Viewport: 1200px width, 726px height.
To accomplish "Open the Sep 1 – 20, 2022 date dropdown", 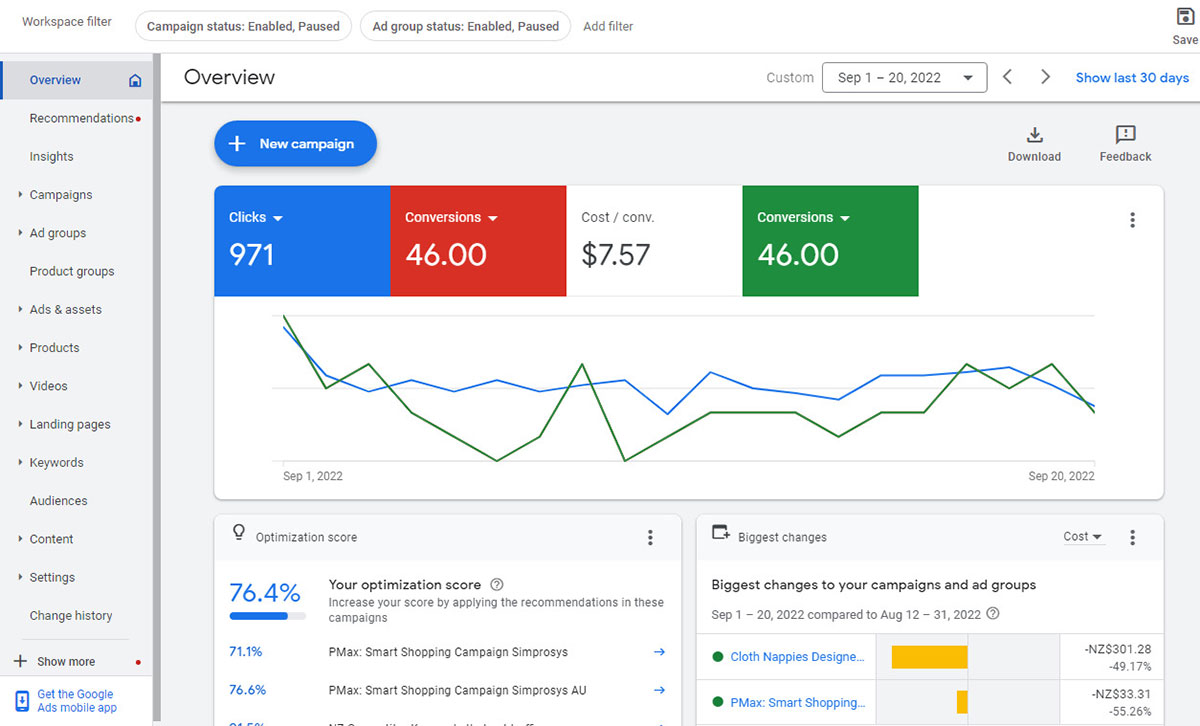I will coord(904,78).
